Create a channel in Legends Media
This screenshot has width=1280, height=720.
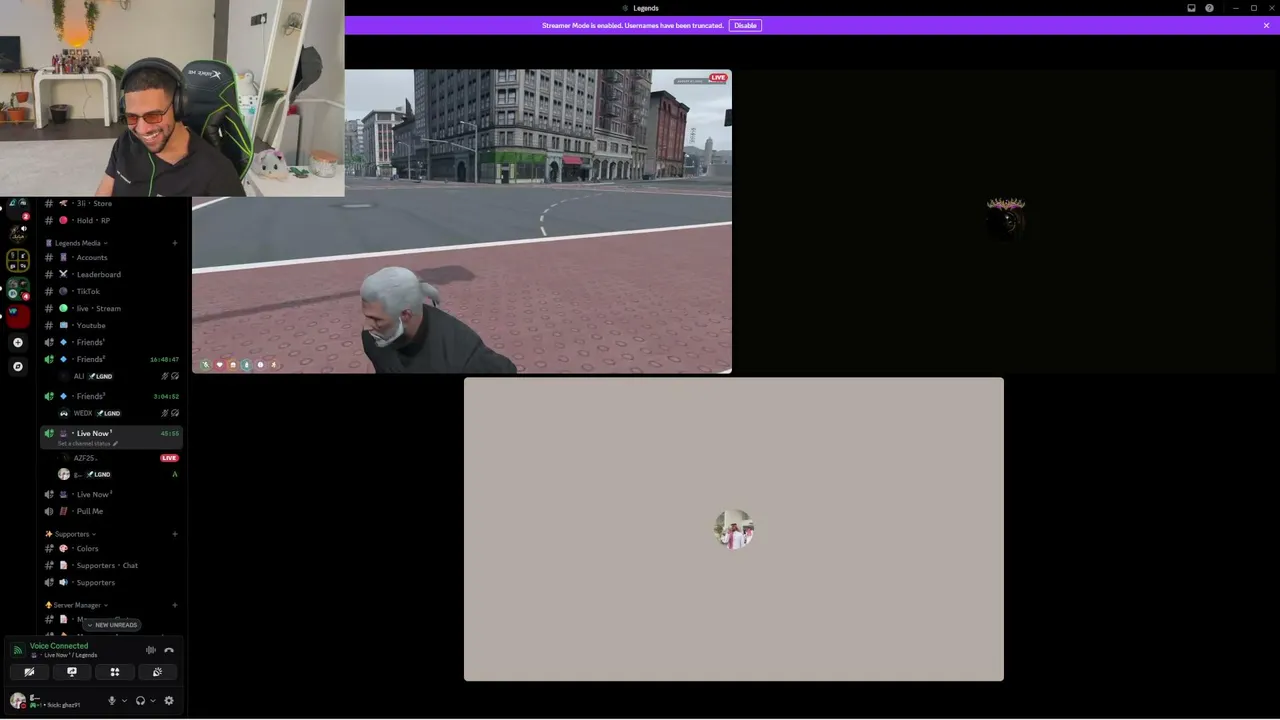point(174,243)
